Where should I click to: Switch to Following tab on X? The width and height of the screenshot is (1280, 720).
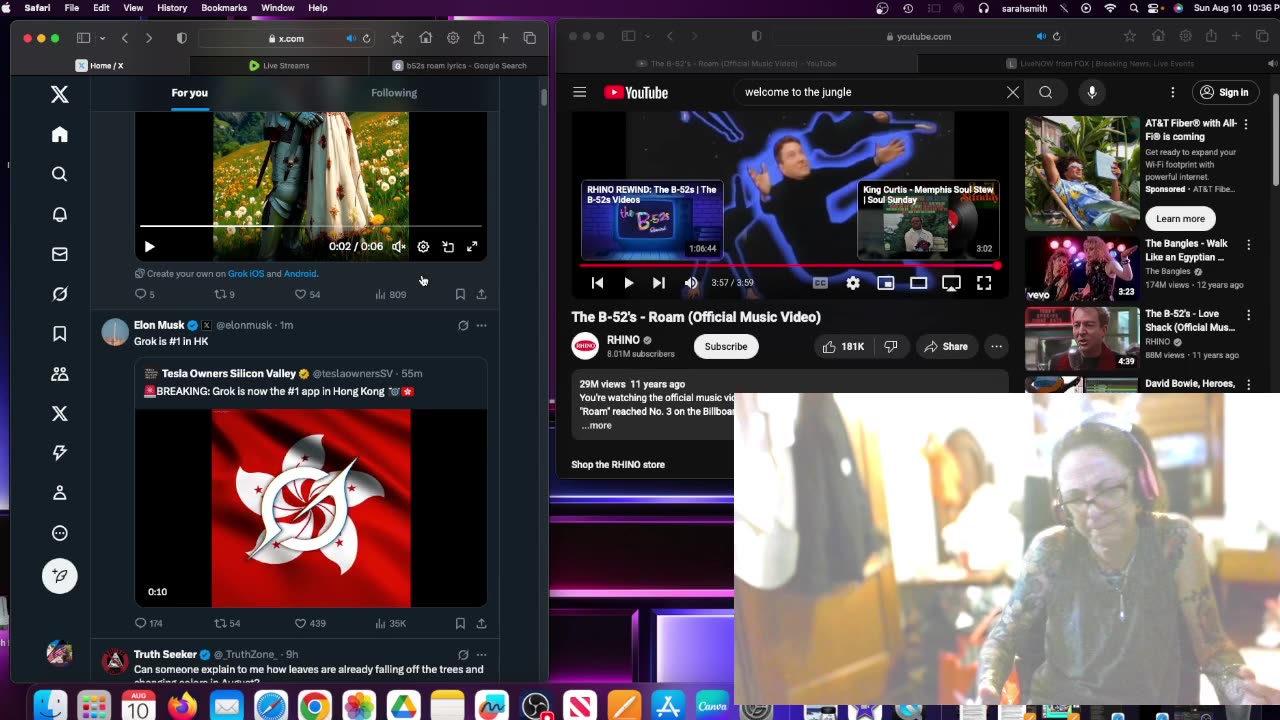394,93
